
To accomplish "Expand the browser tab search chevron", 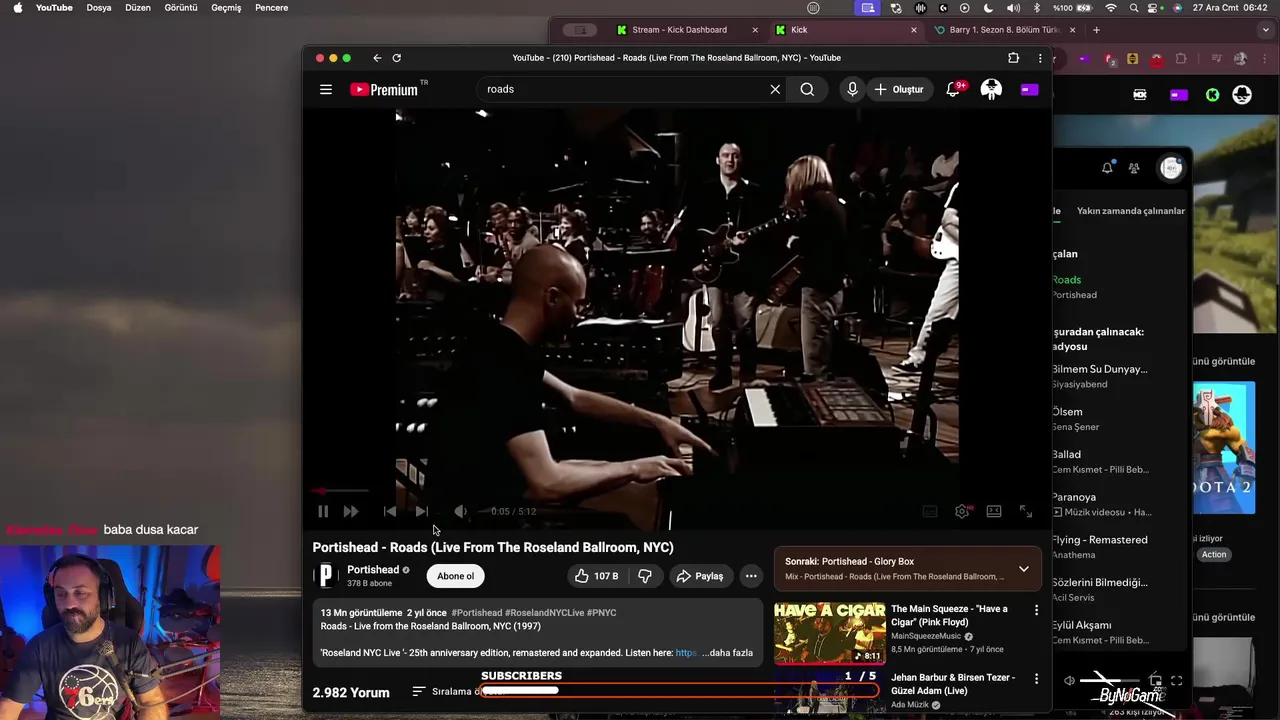I will click(x=1266, y=30).
